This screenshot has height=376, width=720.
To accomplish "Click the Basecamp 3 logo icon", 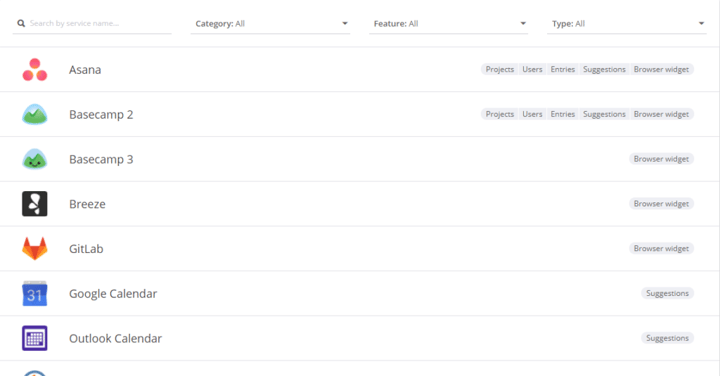I will pos(35,159).
